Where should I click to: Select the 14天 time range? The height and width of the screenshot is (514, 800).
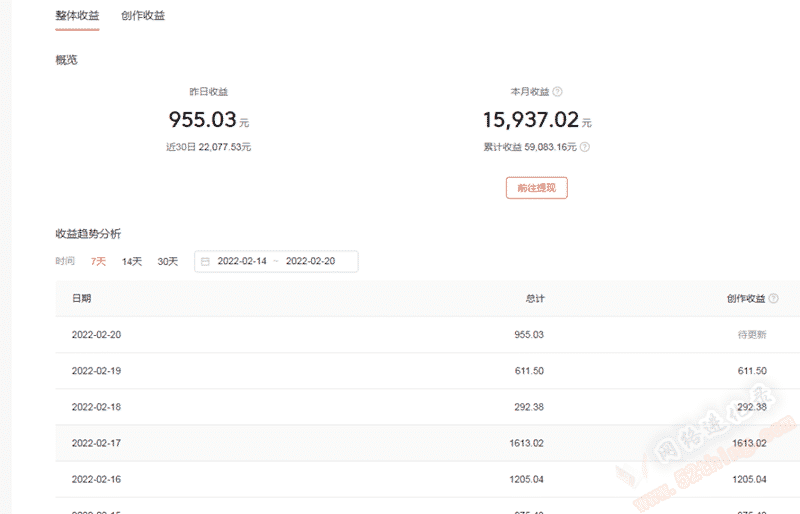132,261
